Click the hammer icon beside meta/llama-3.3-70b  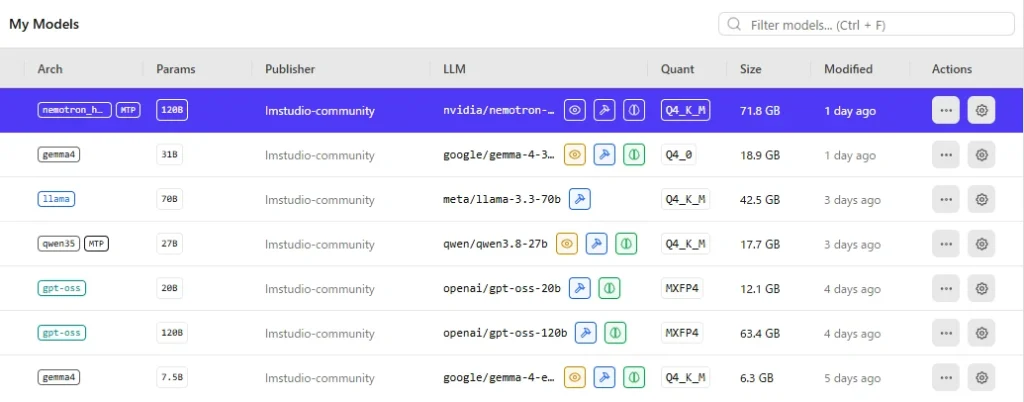(579, 199)
